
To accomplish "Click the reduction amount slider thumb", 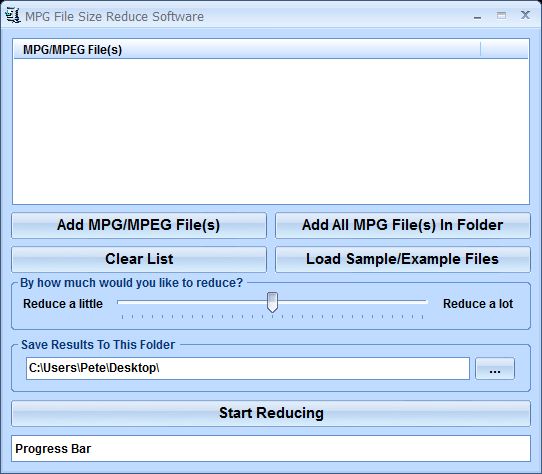I will 272,302.
